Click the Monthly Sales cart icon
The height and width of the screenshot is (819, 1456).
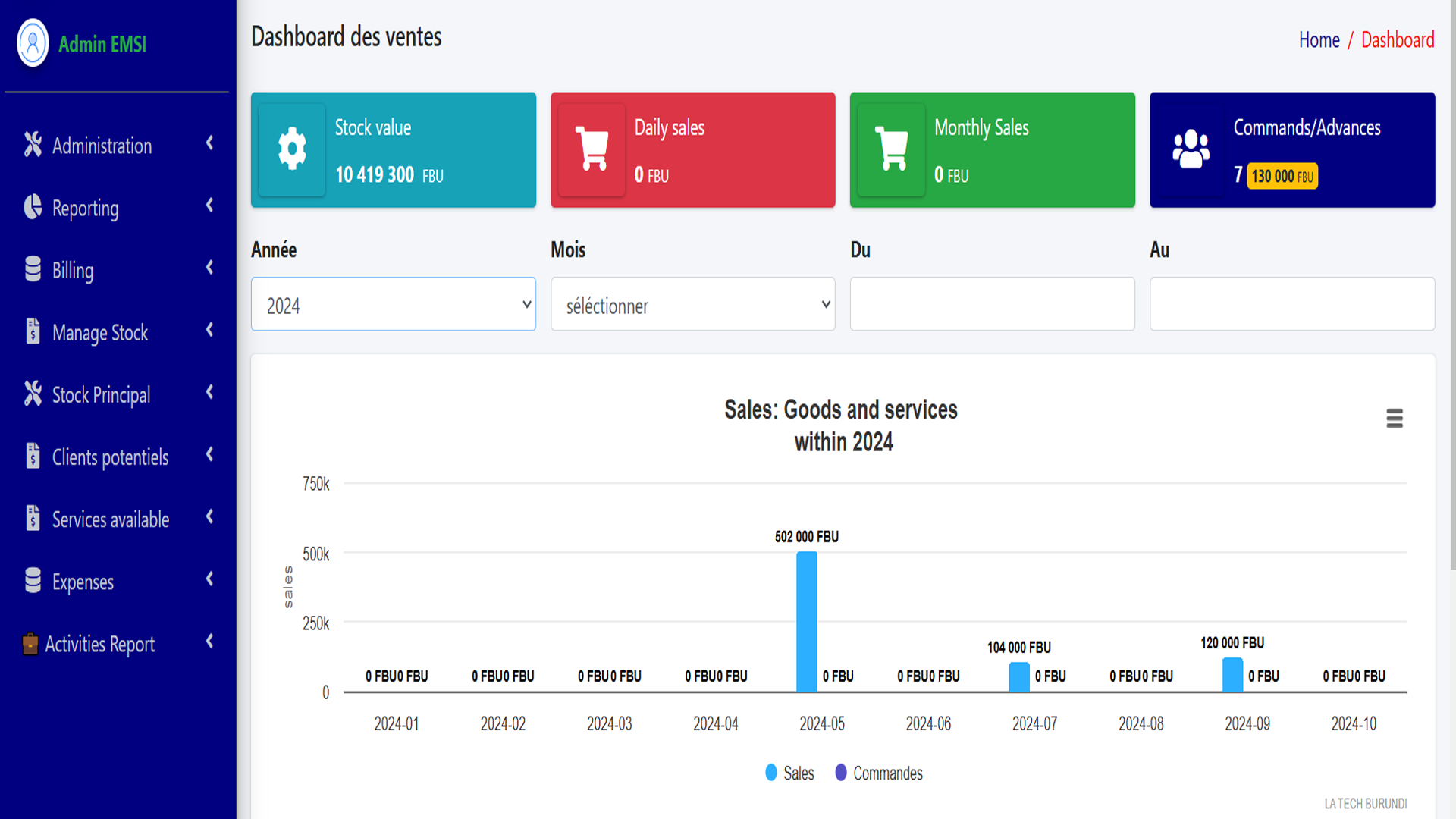[891, 149]
